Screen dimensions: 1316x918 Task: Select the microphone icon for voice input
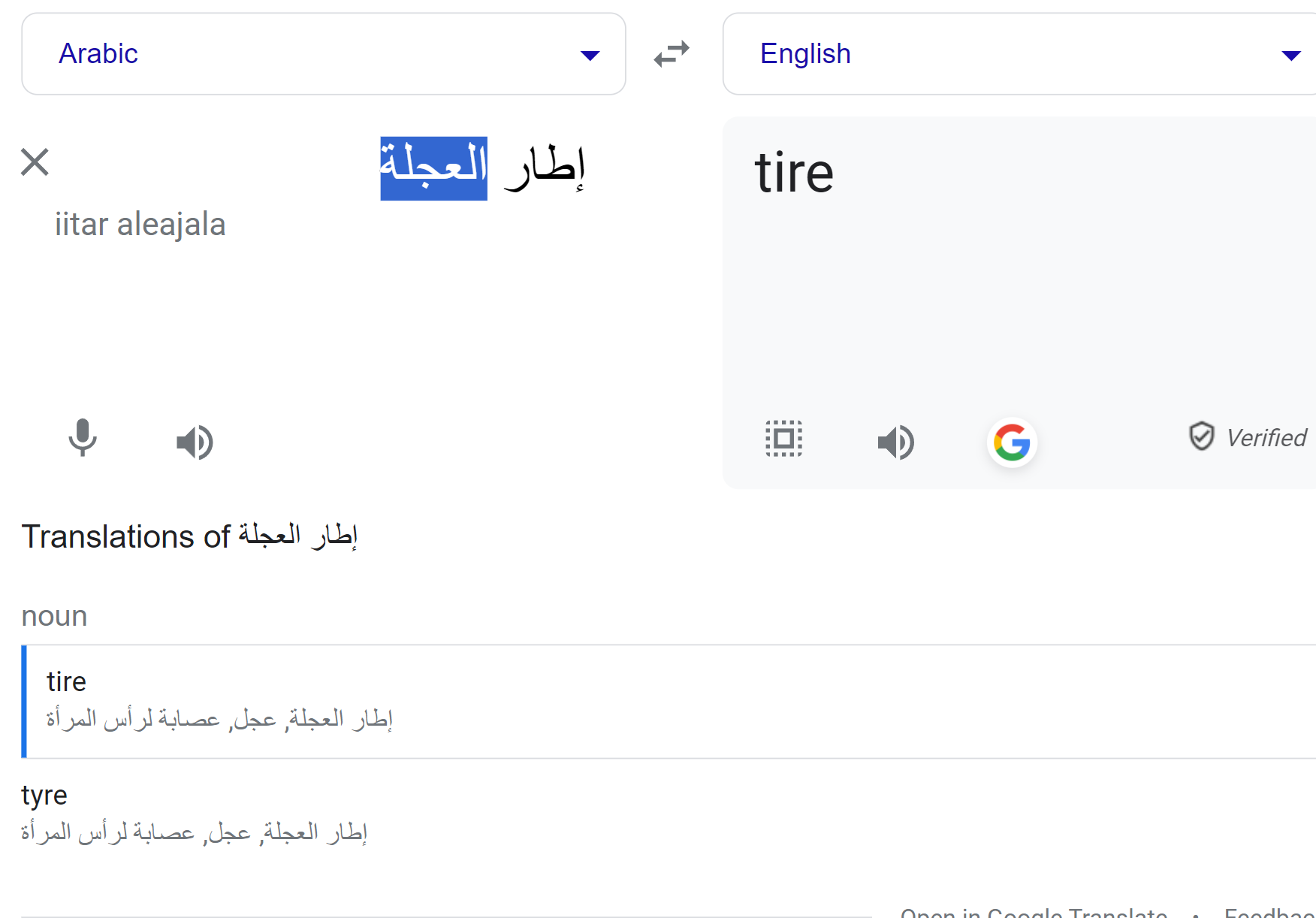click(82, 440)
